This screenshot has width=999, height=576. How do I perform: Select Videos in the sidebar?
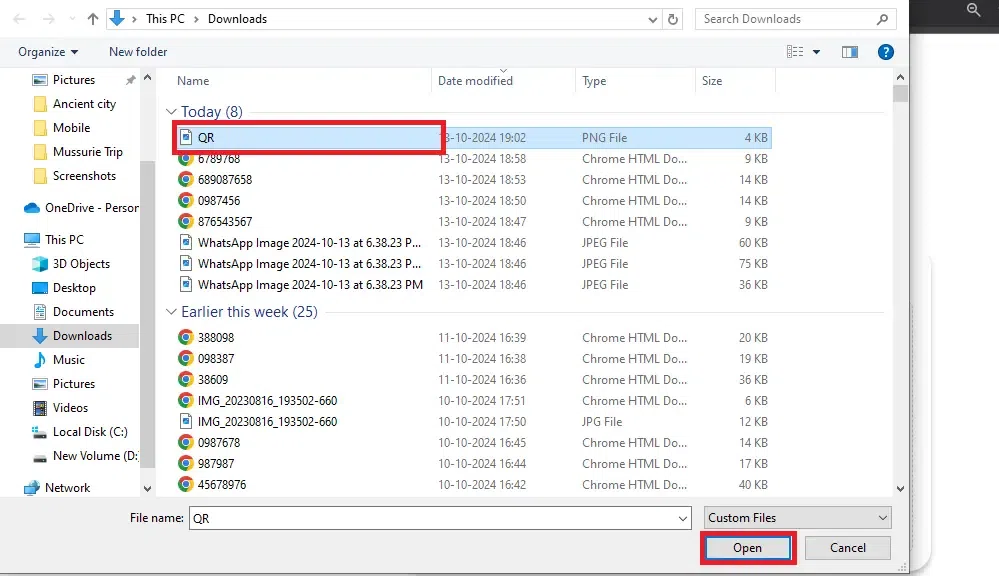pos(70,408)
